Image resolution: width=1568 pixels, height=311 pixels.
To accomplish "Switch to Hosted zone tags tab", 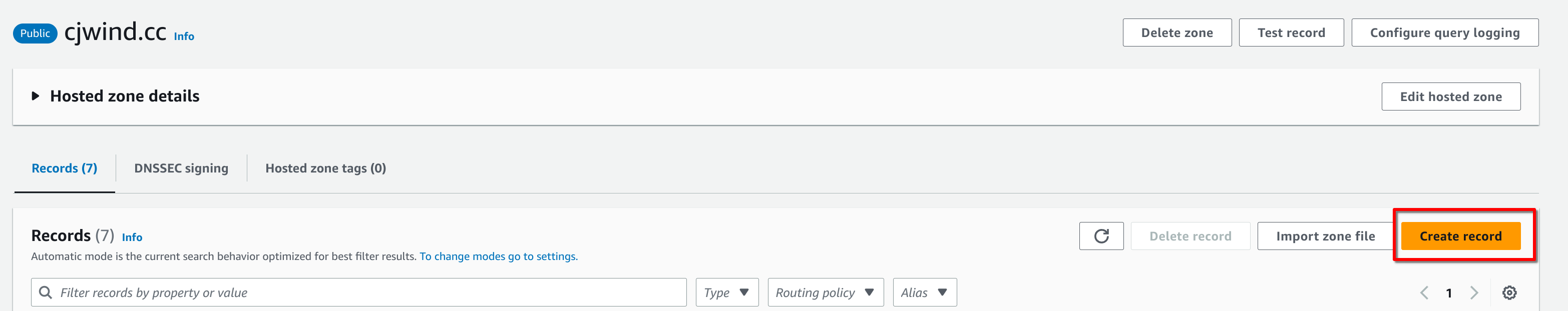I will click(x=325, y=168).
